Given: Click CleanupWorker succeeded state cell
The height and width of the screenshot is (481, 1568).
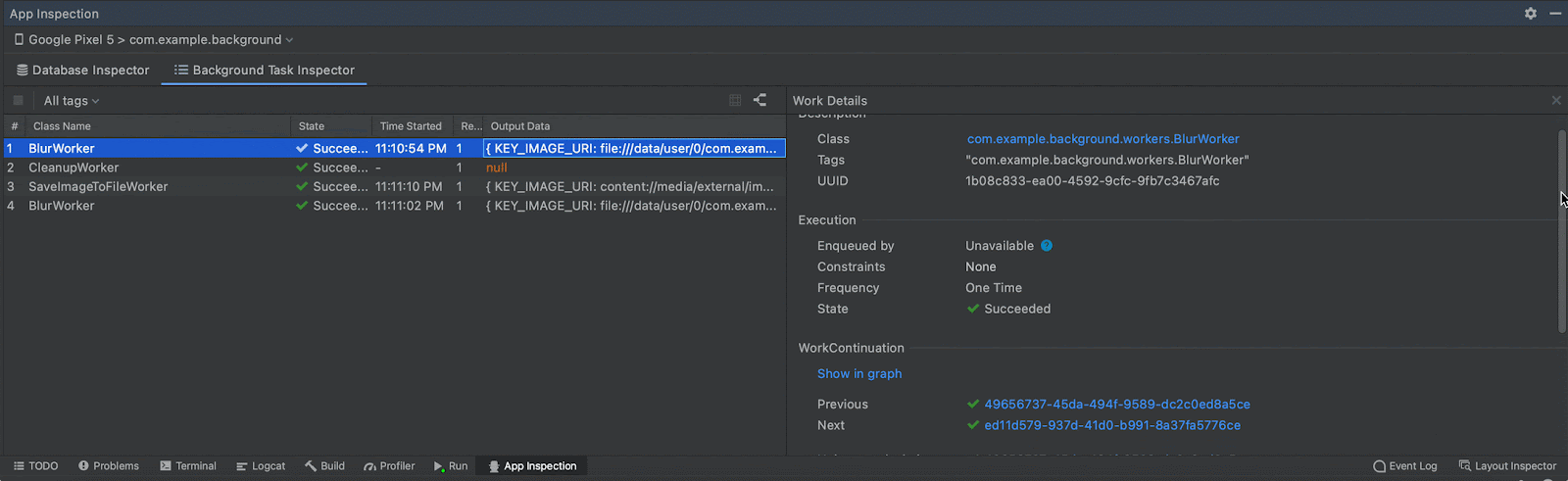Looking at the screenshot, I should pos(332,168).
